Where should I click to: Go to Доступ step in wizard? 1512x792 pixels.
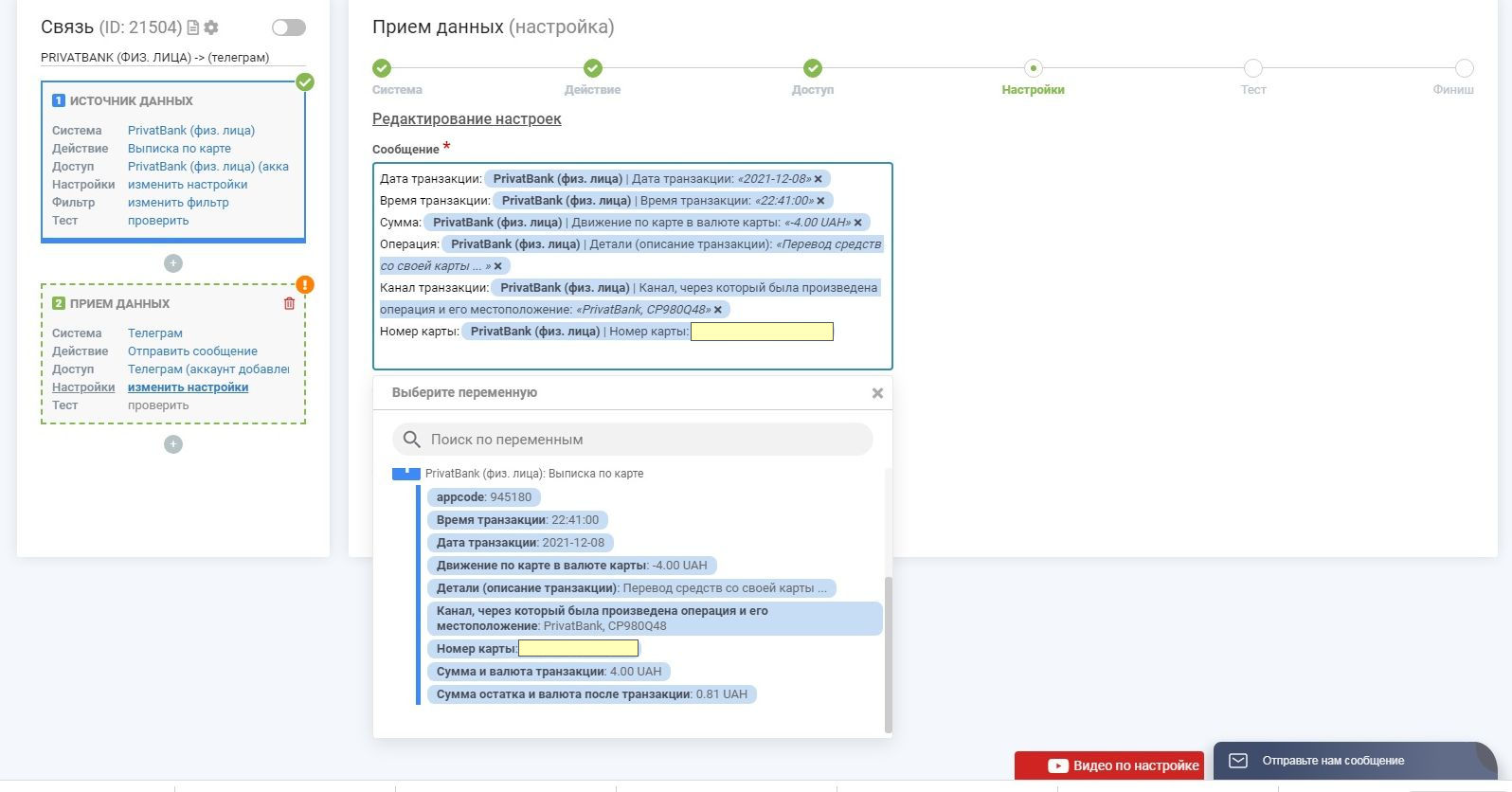(813, 68)
